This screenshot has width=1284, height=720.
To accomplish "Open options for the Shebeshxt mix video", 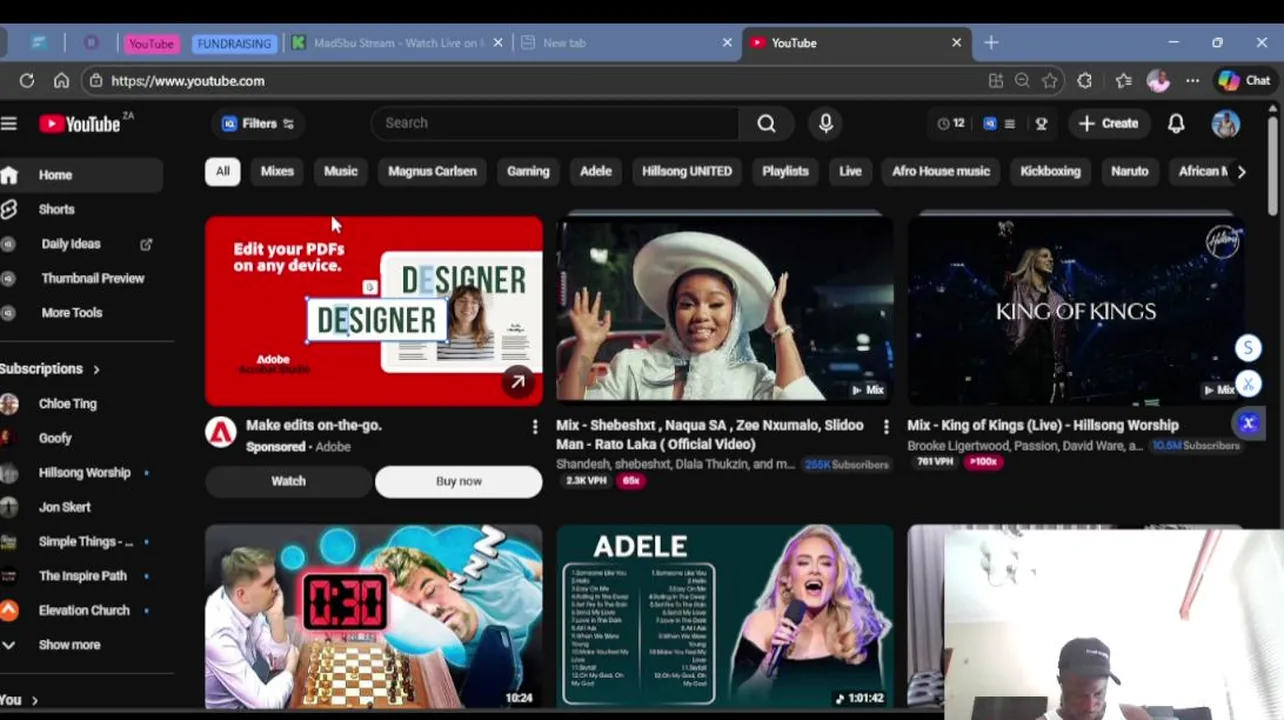I will tap(886, 427).
